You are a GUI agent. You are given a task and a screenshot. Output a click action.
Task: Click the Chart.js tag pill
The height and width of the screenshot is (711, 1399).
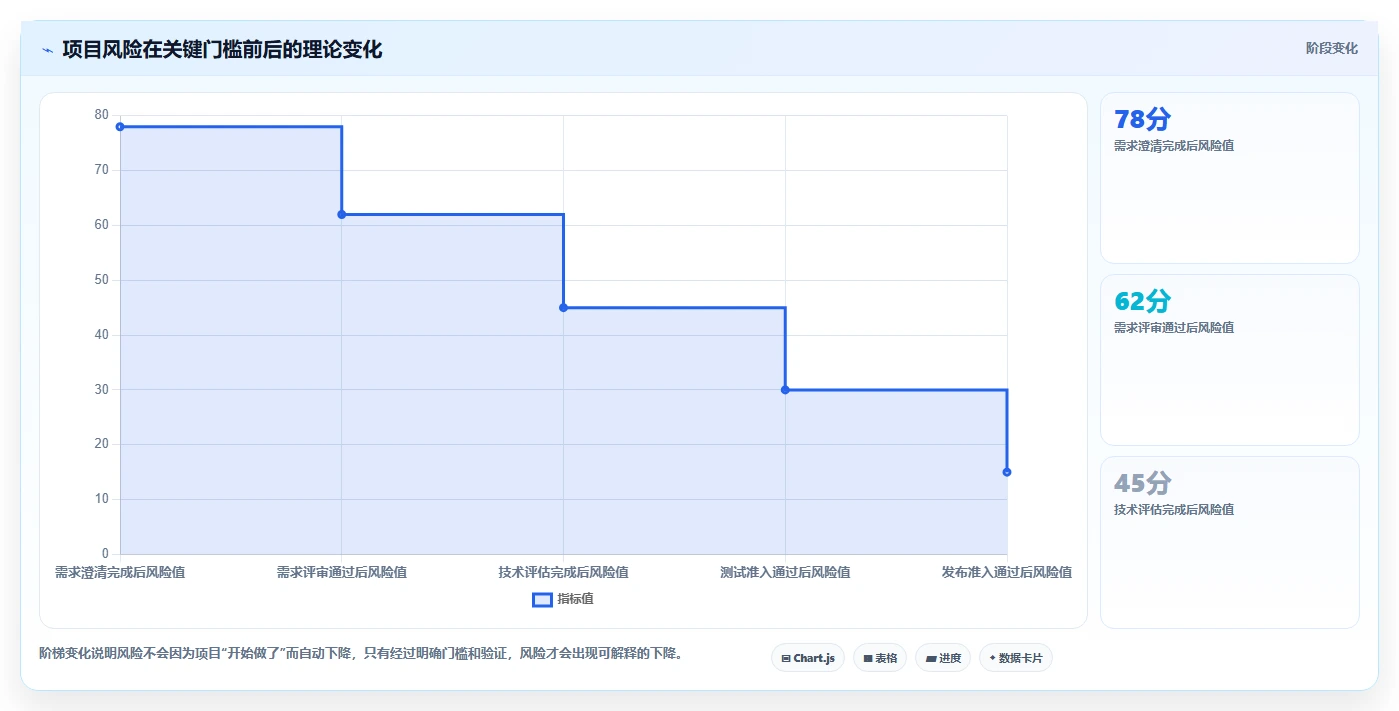[x=808, y=658]
